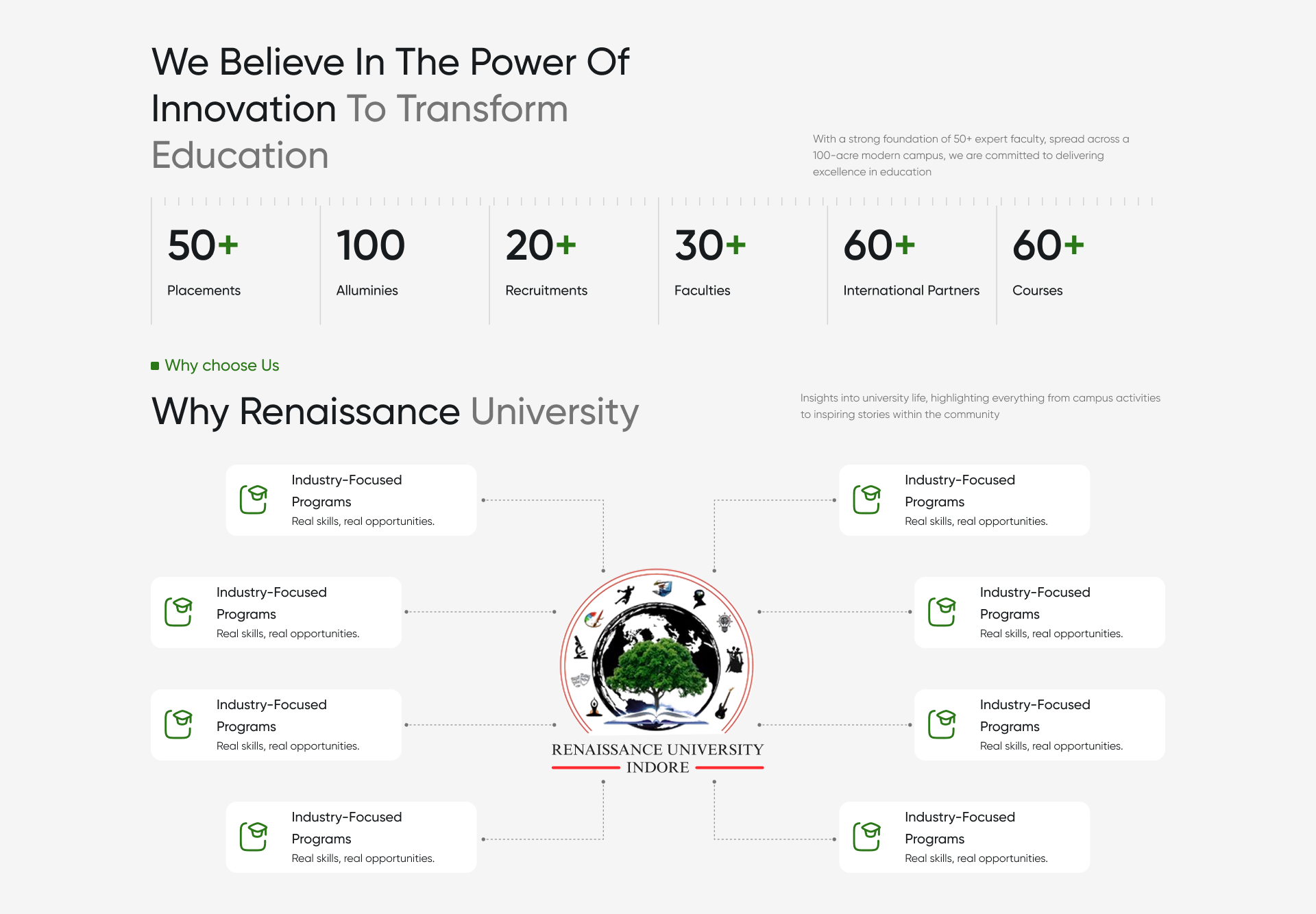Click the Why Renaissance University heading
The image size is (1316, 914).
(395, 412)
